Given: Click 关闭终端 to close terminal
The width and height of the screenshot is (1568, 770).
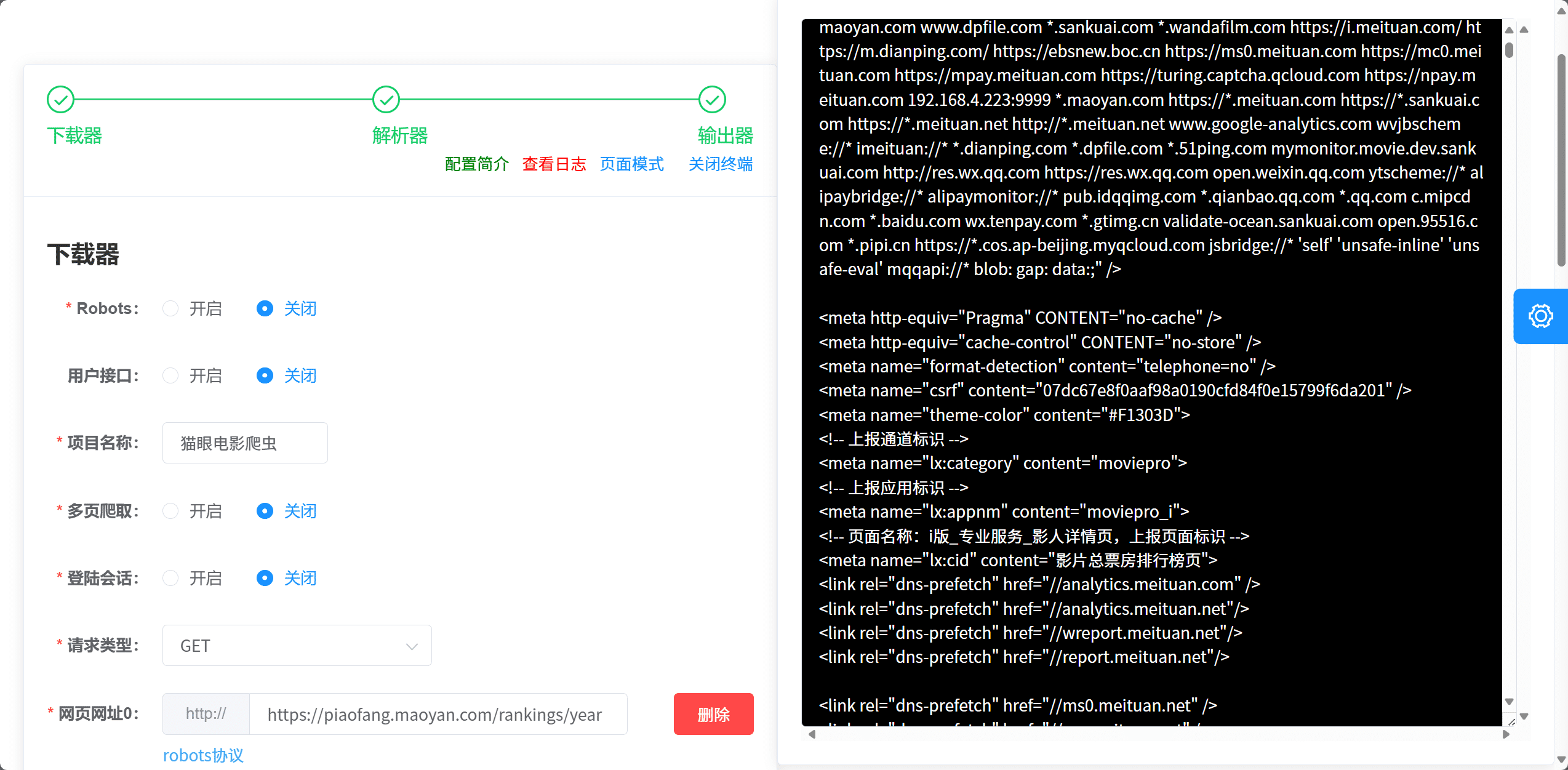Looking at the screenshot, I should [x=720, y=164].
